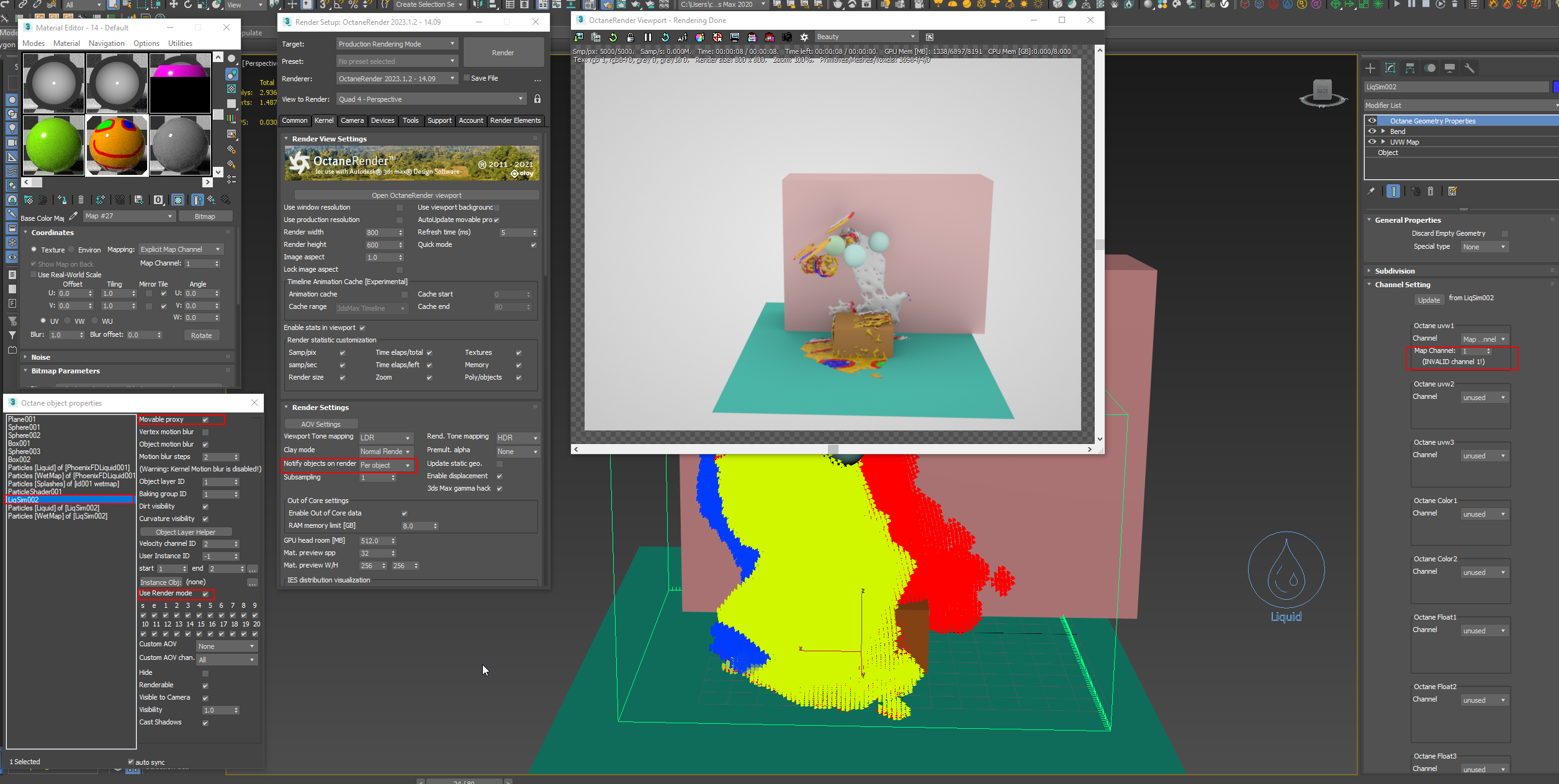Expand the Subdivision rollout
Screen dimensions: 1559x784
point(1395,271)
